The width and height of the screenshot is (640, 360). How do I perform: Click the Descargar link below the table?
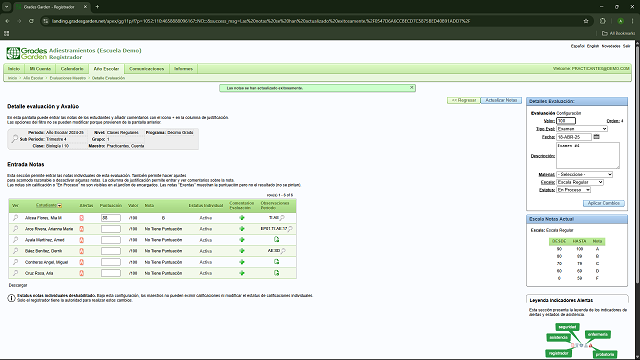click(x=18, y=285)
